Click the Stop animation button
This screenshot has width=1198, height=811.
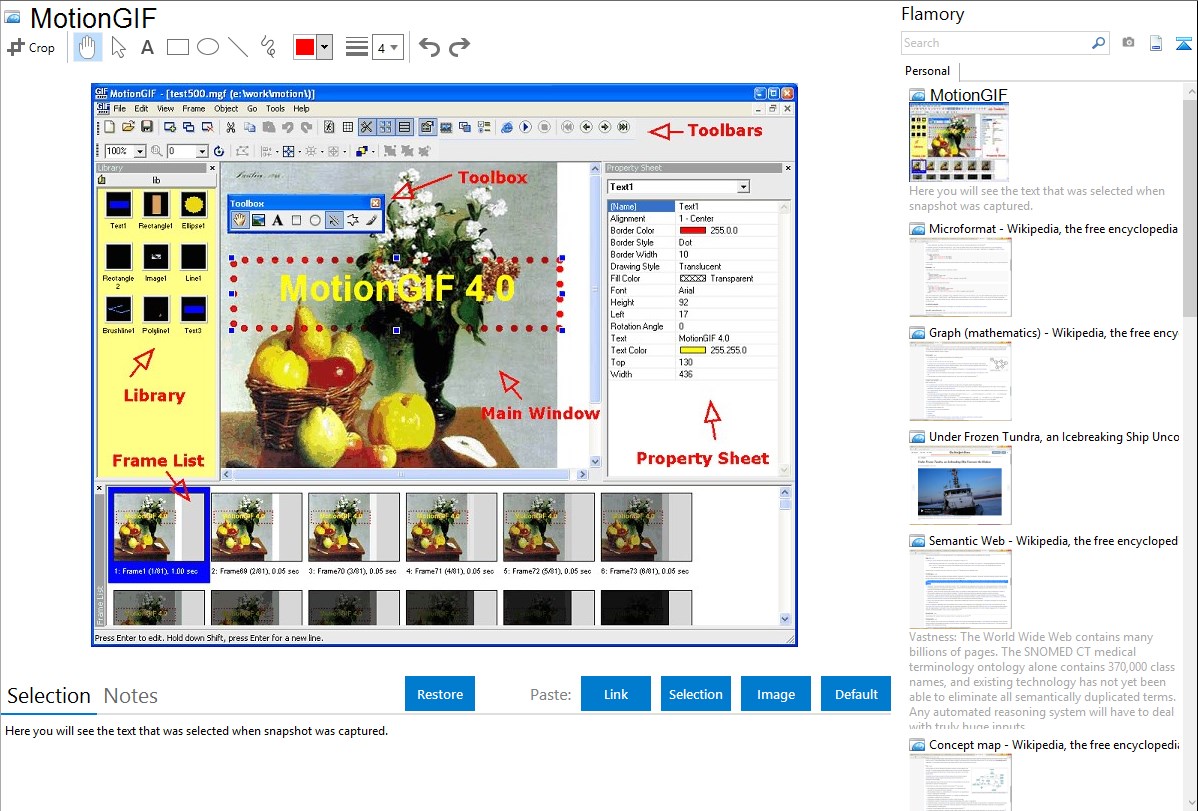[x=544, y=127]
